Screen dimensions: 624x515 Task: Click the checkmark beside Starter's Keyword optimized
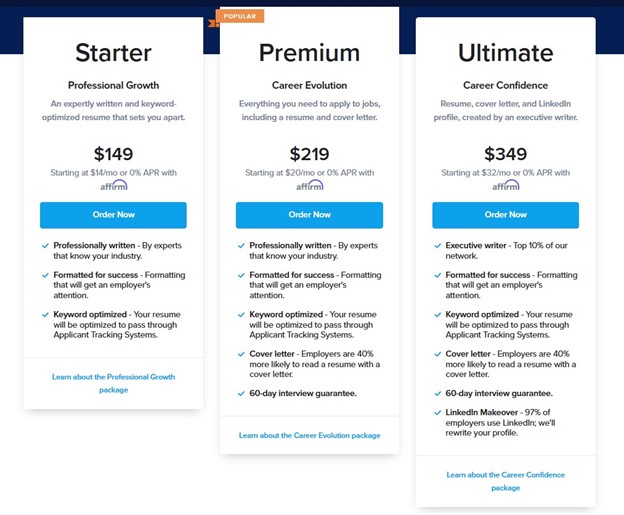point(45,315)
